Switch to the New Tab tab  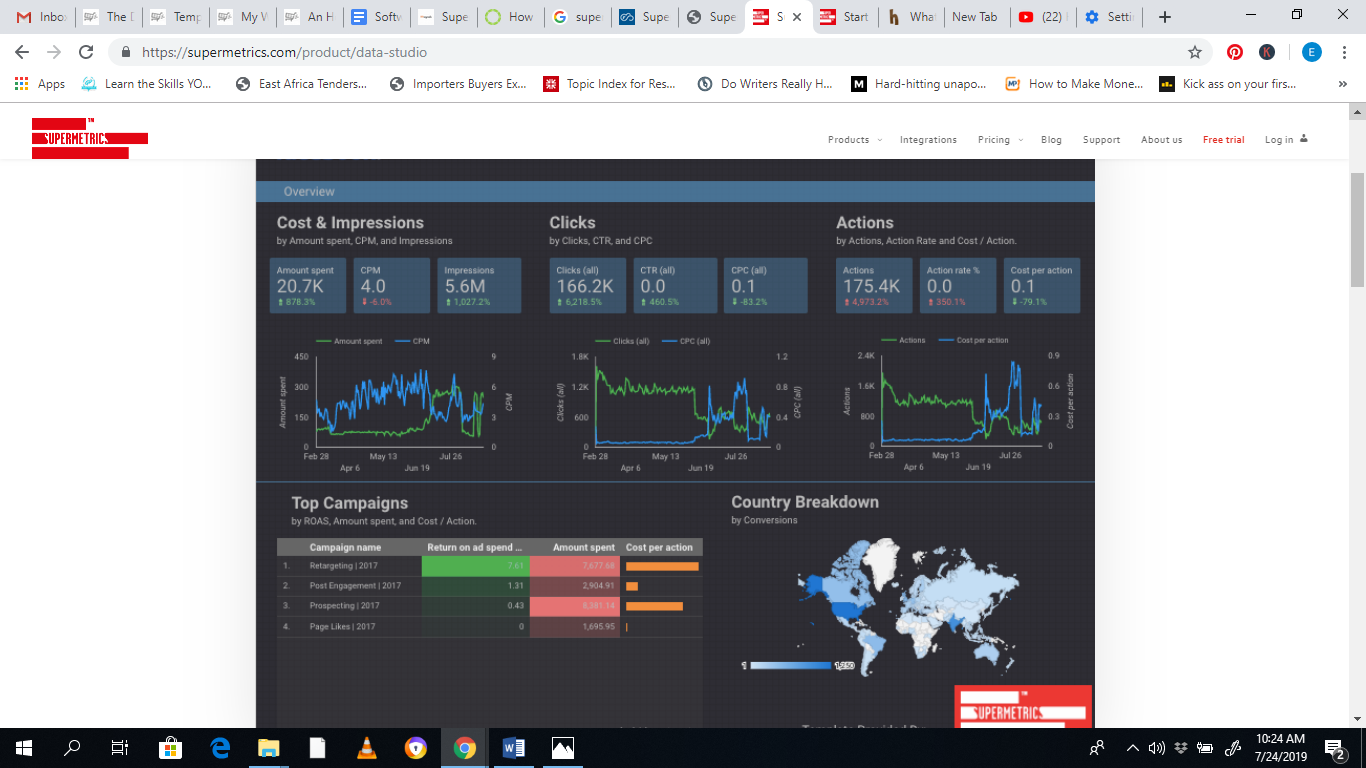point(975,17)
